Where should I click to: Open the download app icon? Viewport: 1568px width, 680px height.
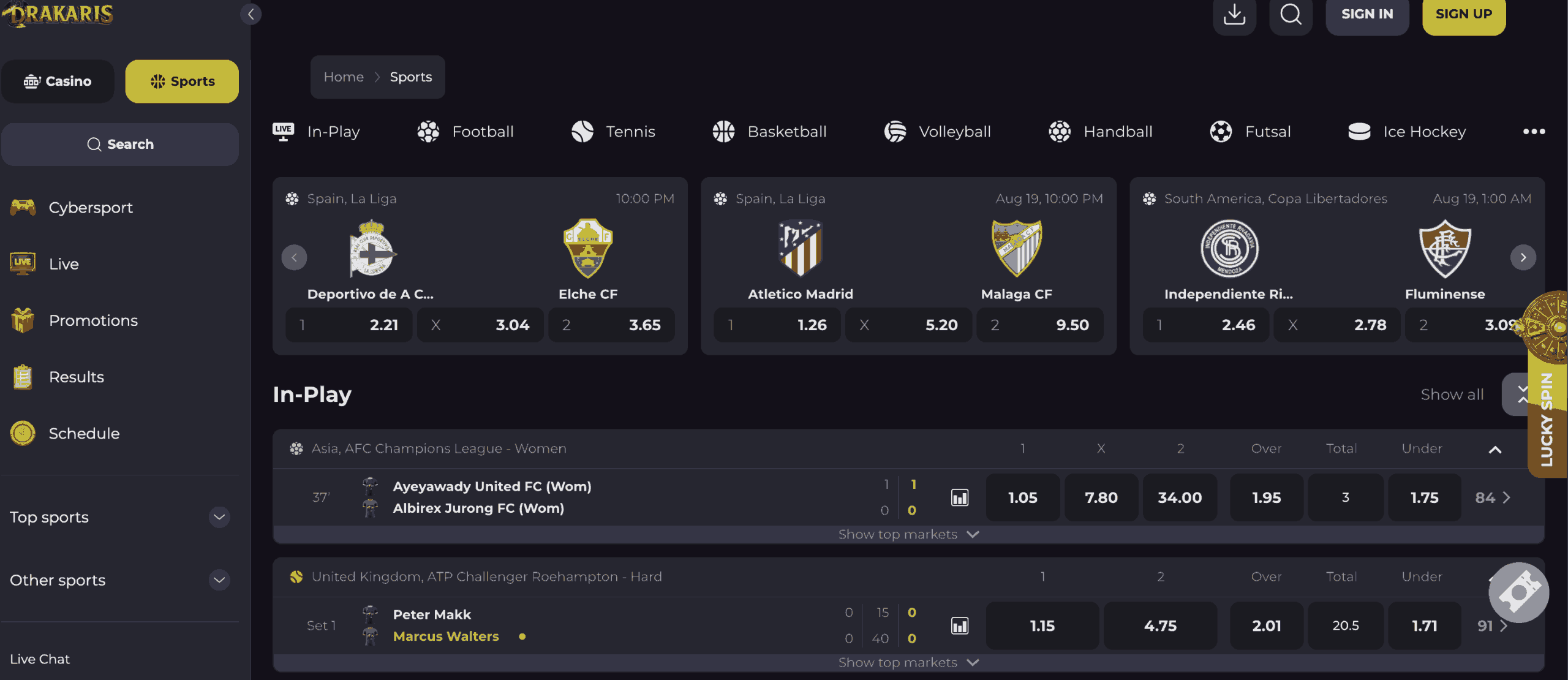point(1234,15)
